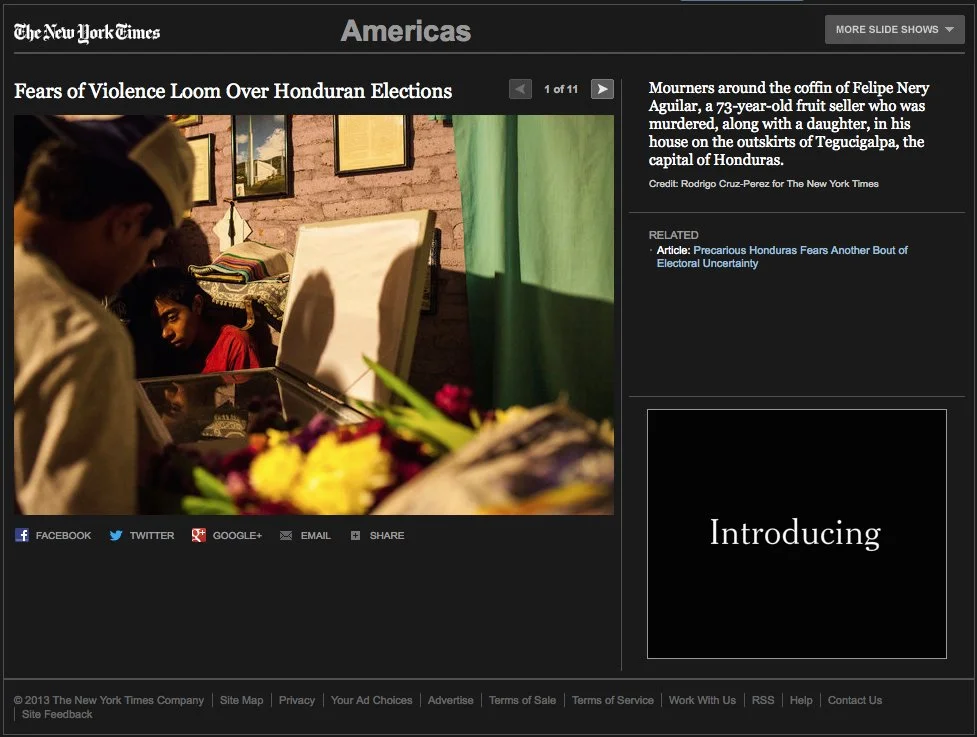Visit the Terms of Service link
The width and height of the screenshot is (977, 737).
(612, 700)
